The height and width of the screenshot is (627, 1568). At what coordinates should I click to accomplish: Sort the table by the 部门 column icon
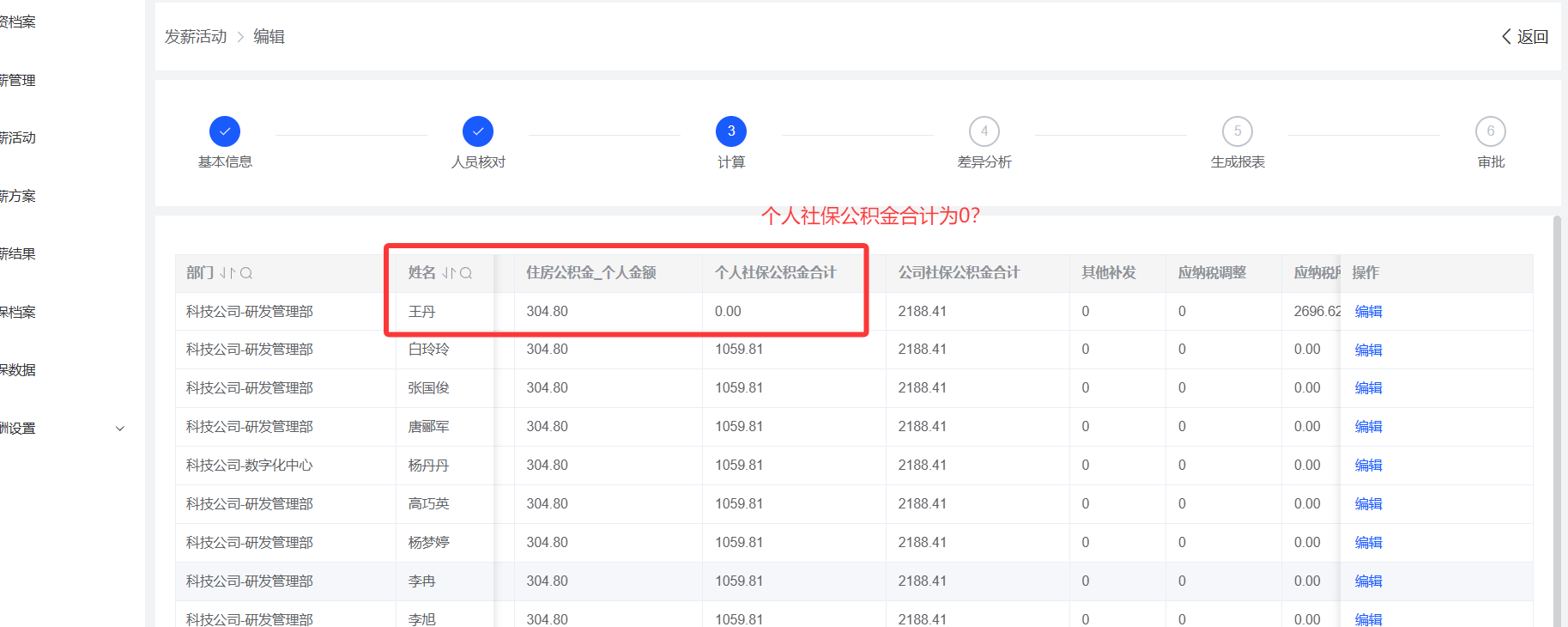point(227,273)
